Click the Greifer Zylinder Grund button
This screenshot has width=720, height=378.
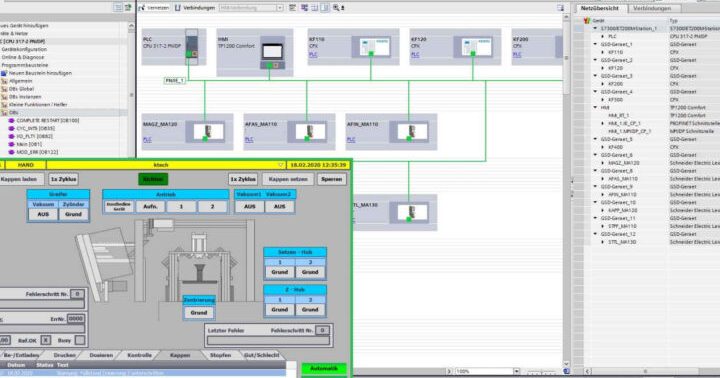[73, 214]
